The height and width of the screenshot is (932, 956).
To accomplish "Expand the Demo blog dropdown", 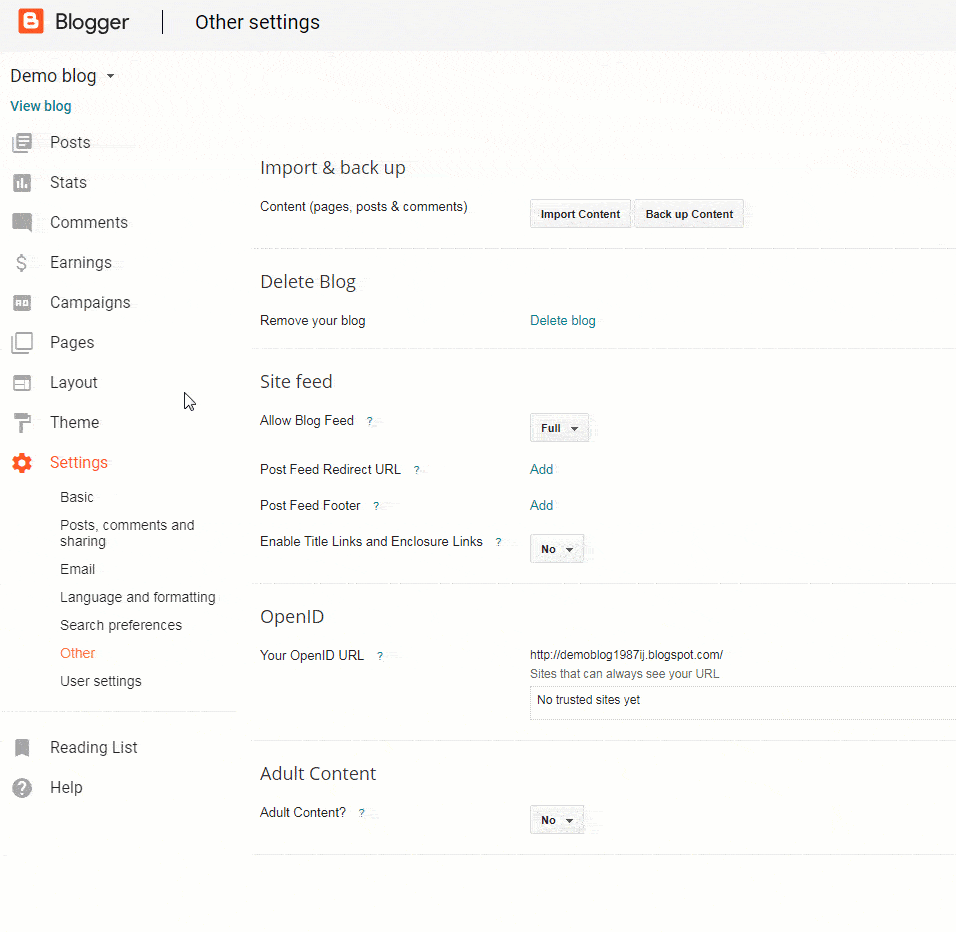I will [x=62, y=75].
